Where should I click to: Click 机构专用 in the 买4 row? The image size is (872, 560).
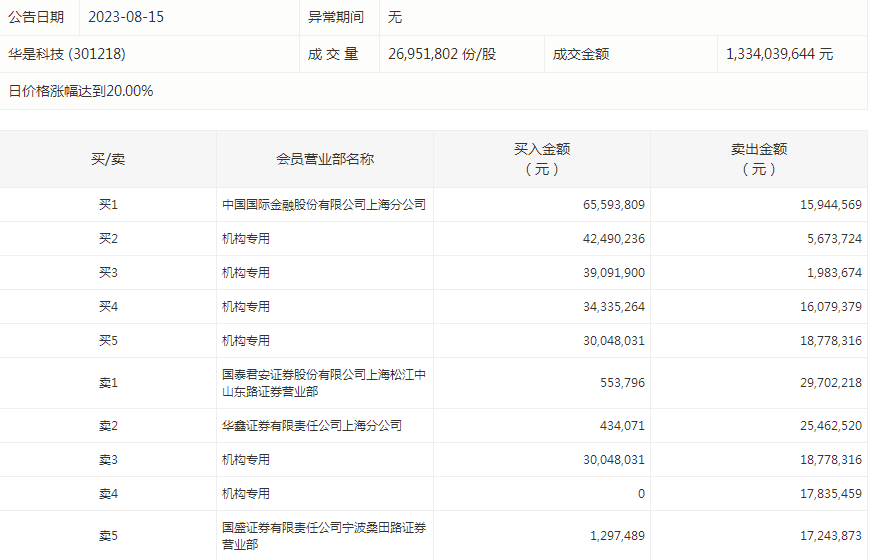coord(246,306)
